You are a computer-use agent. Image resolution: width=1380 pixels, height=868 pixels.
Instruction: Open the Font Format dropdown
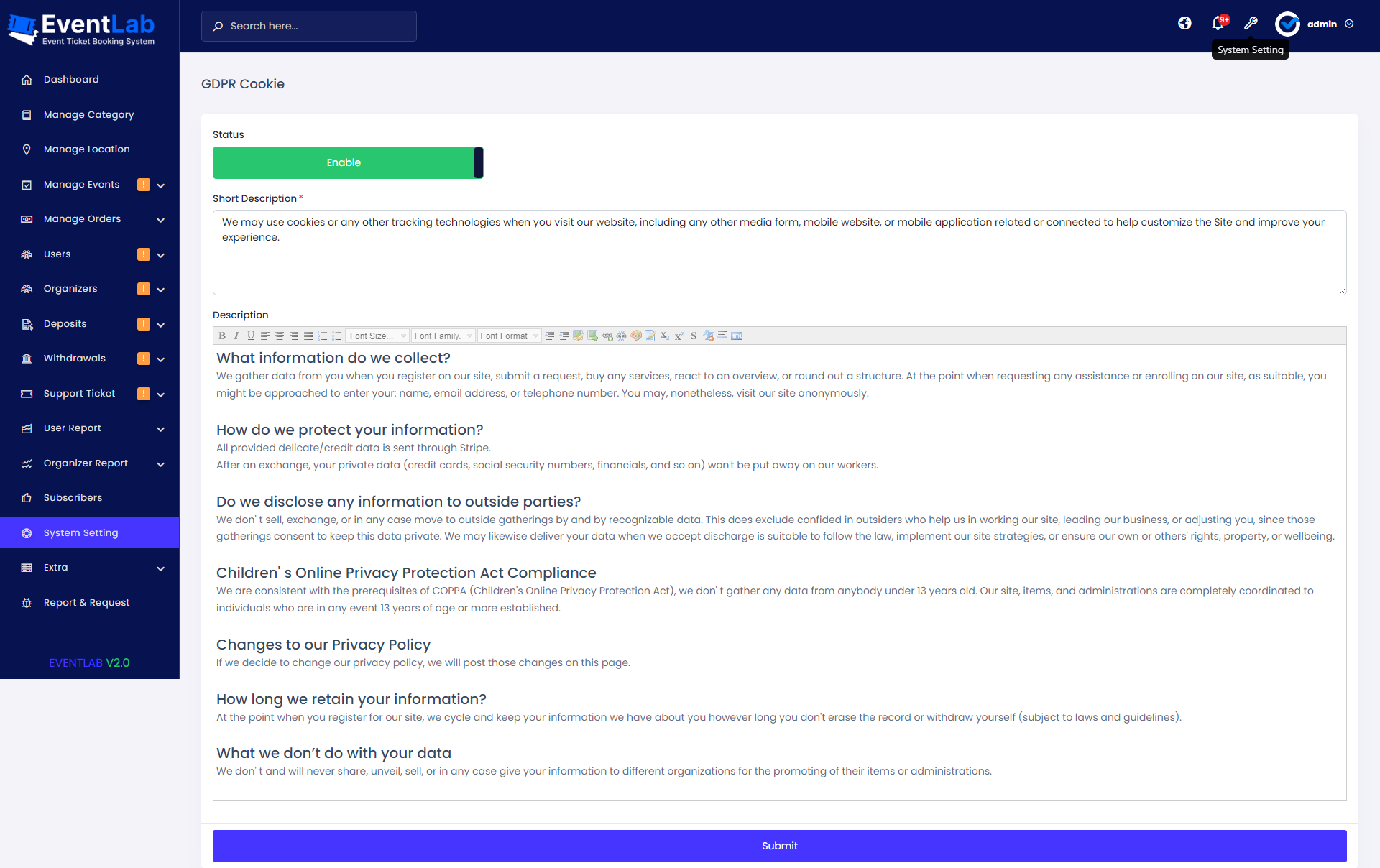[x=509, y=336]
